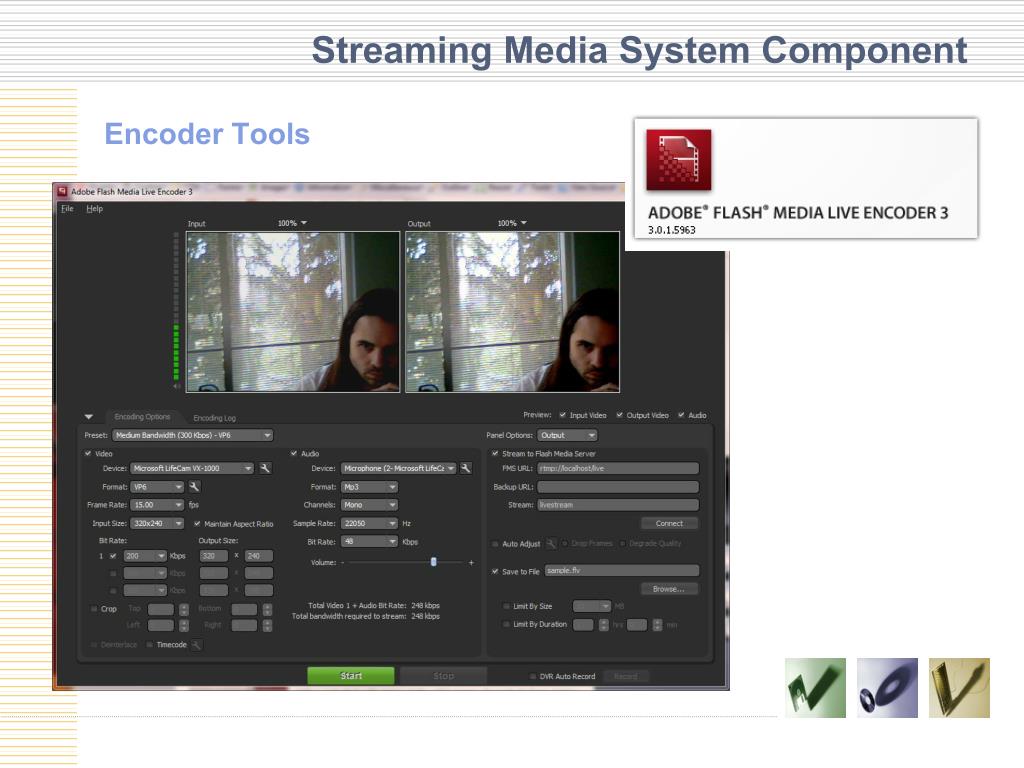The image size is (1024, 768).
Task: Enable the Auto Adjust checkbox
Action: click(495, 543)
